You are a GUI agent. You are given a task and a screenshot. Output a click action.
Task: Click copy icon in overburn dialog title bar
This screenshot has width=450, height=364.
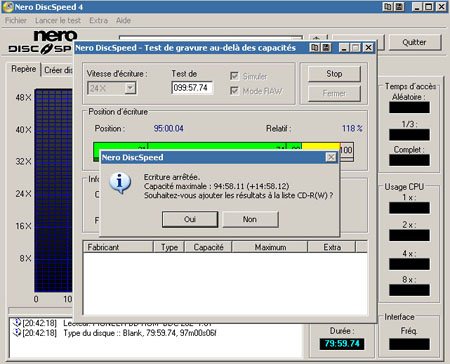click(x=314, y=47)
